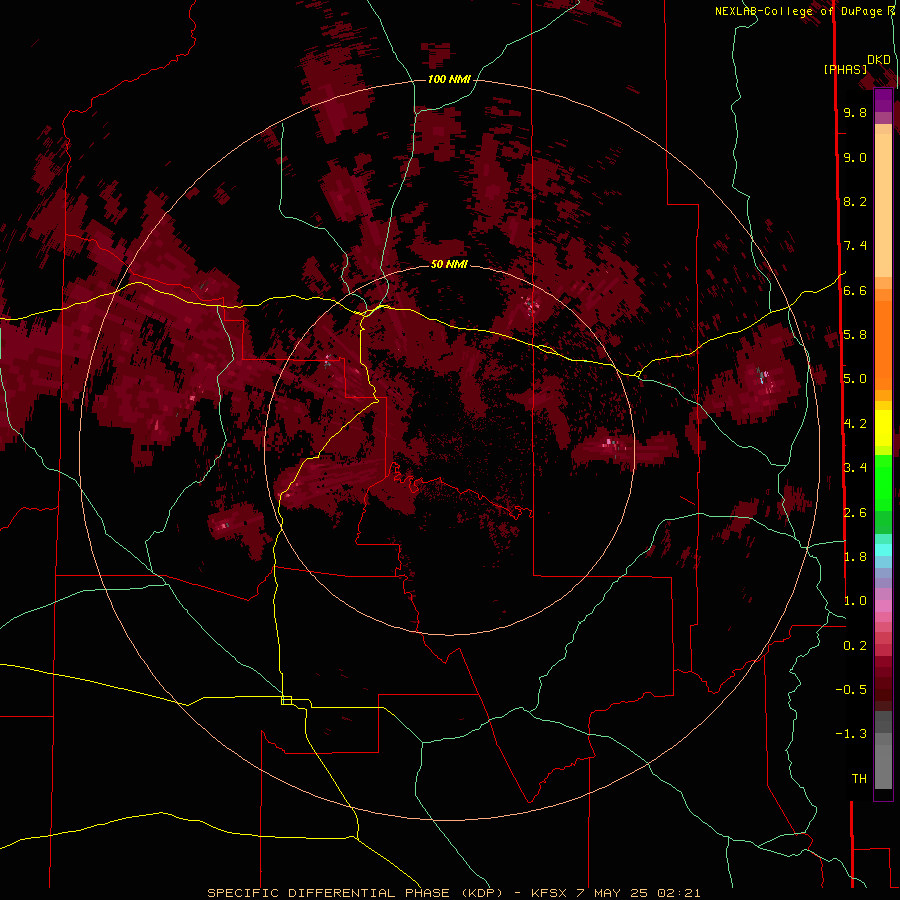Pick the yellow band of the KDP color bar
Image resolution: width=900 pixels, height=900 pixels.
click(x=883, y=428)
